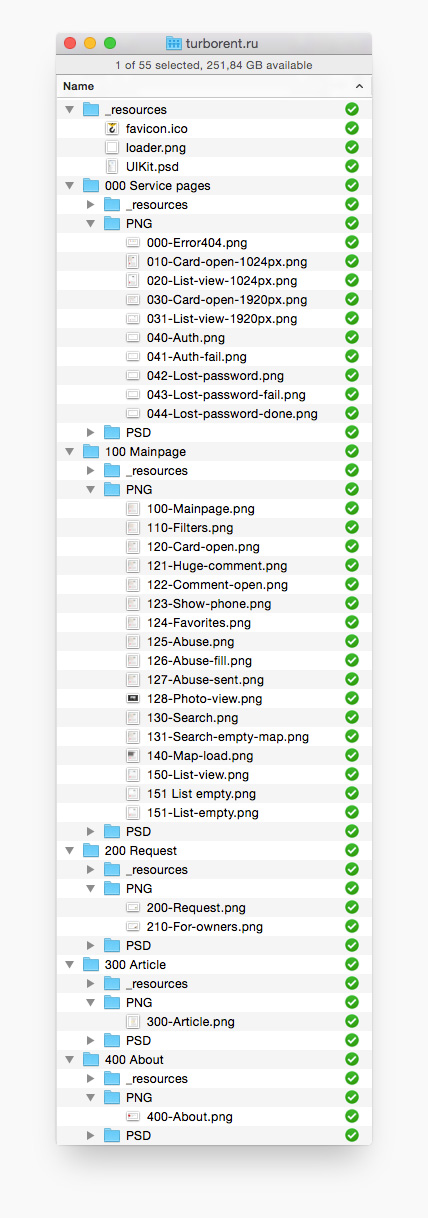Collapse the PNG folder in 000 Service pages
The image size is (428, 1218).
click(91, 224)
